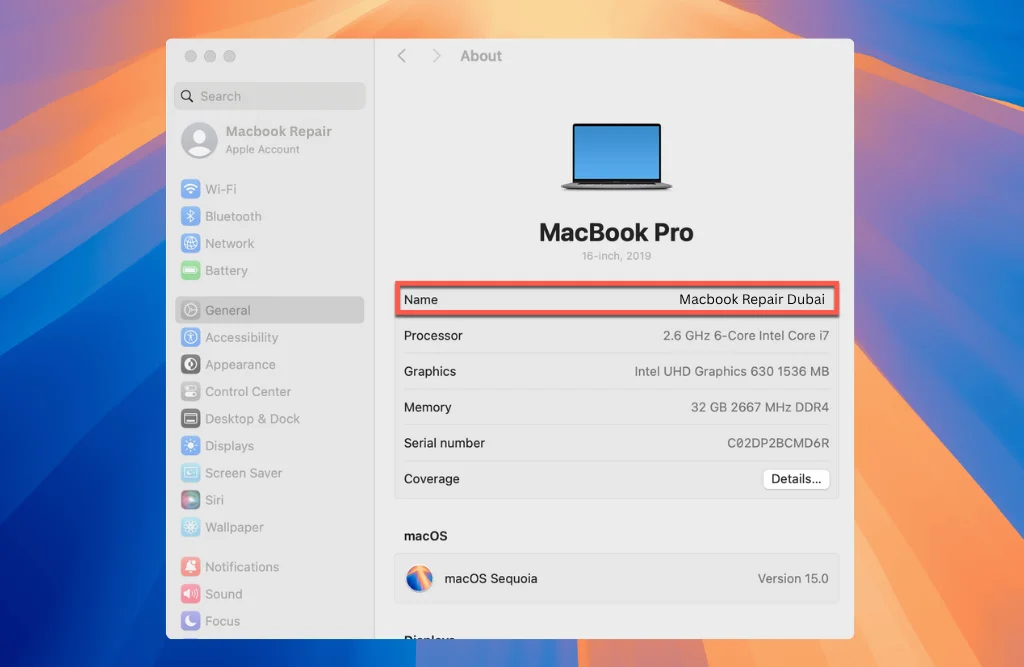
Task: Go forward with the right chevron
Action: tap(436, 56)
